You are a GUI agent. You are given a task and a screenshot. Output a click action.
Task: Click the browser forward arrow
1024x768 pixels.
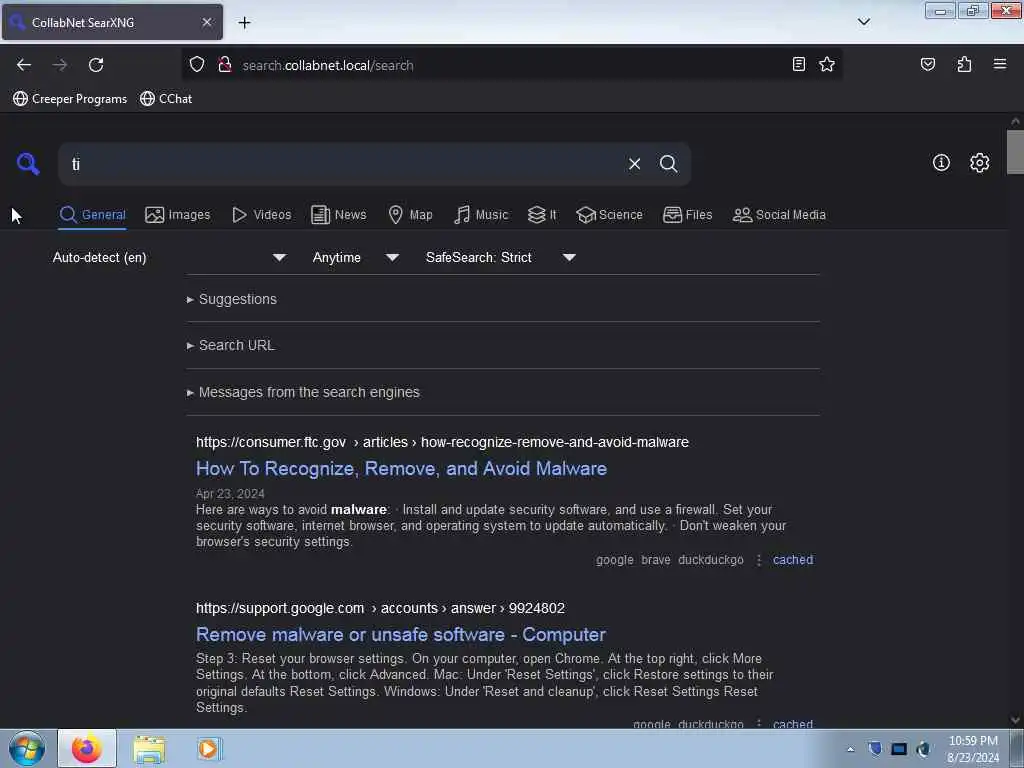point(60,65)
